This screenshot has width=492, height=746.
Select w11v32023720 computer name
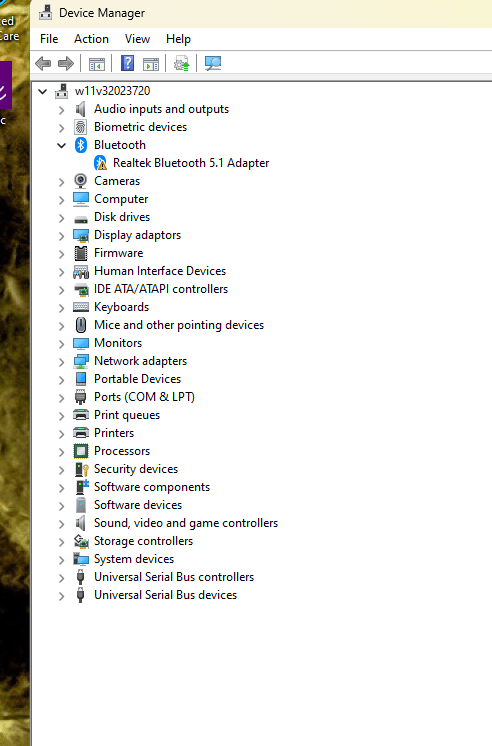point(112,91)
